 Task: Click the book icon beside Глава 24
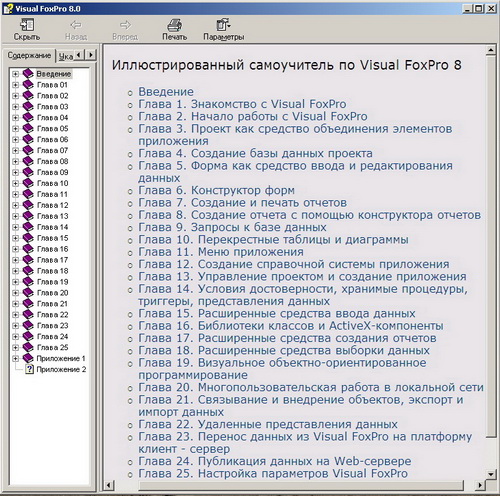(28, 336)
